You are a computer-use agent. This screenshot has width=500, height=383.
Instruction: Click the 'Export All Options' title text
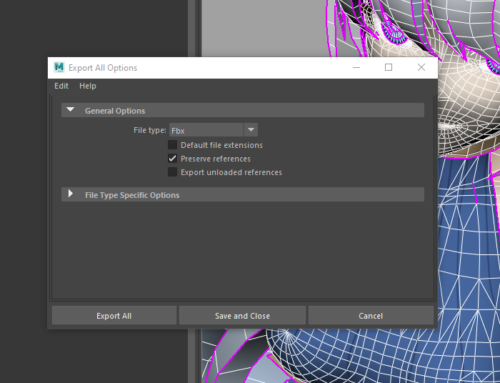(x=103, y=68)
